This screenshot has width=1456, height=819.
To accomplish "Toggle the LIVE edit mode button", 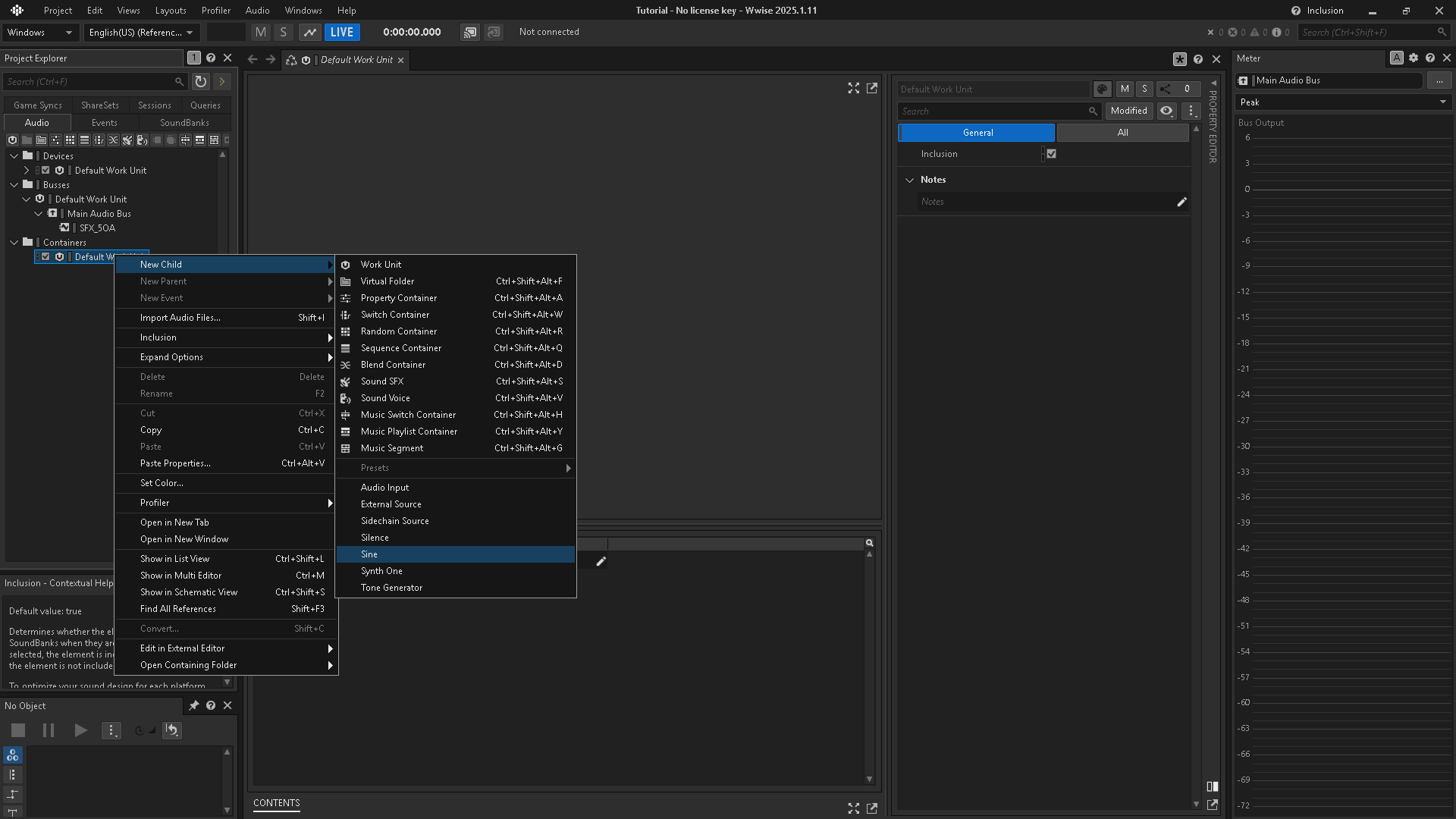I will (x=342, y=32).
